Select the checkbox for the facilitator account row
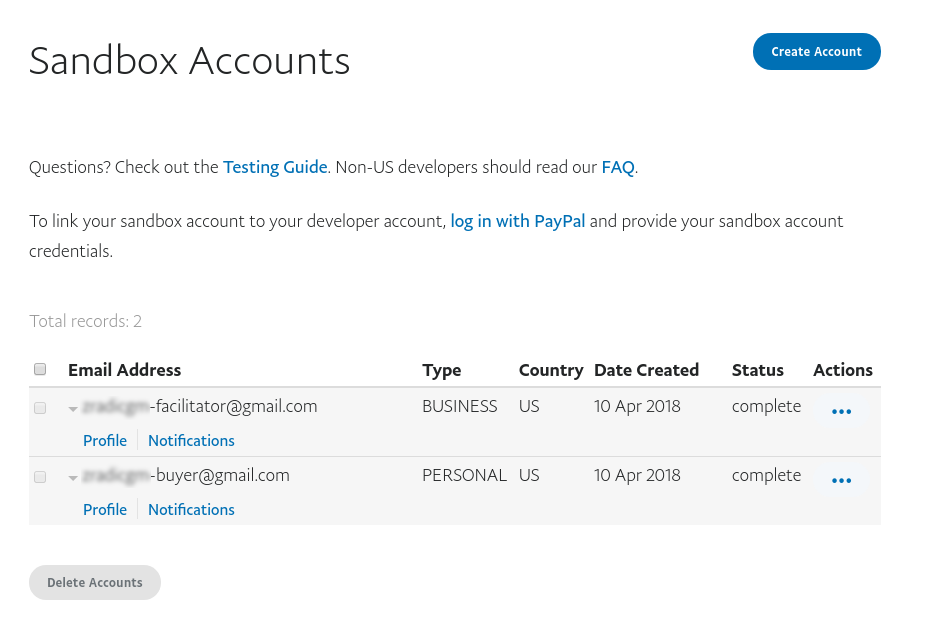The width and height of the screenshot is (926, 620). point(40,407)
